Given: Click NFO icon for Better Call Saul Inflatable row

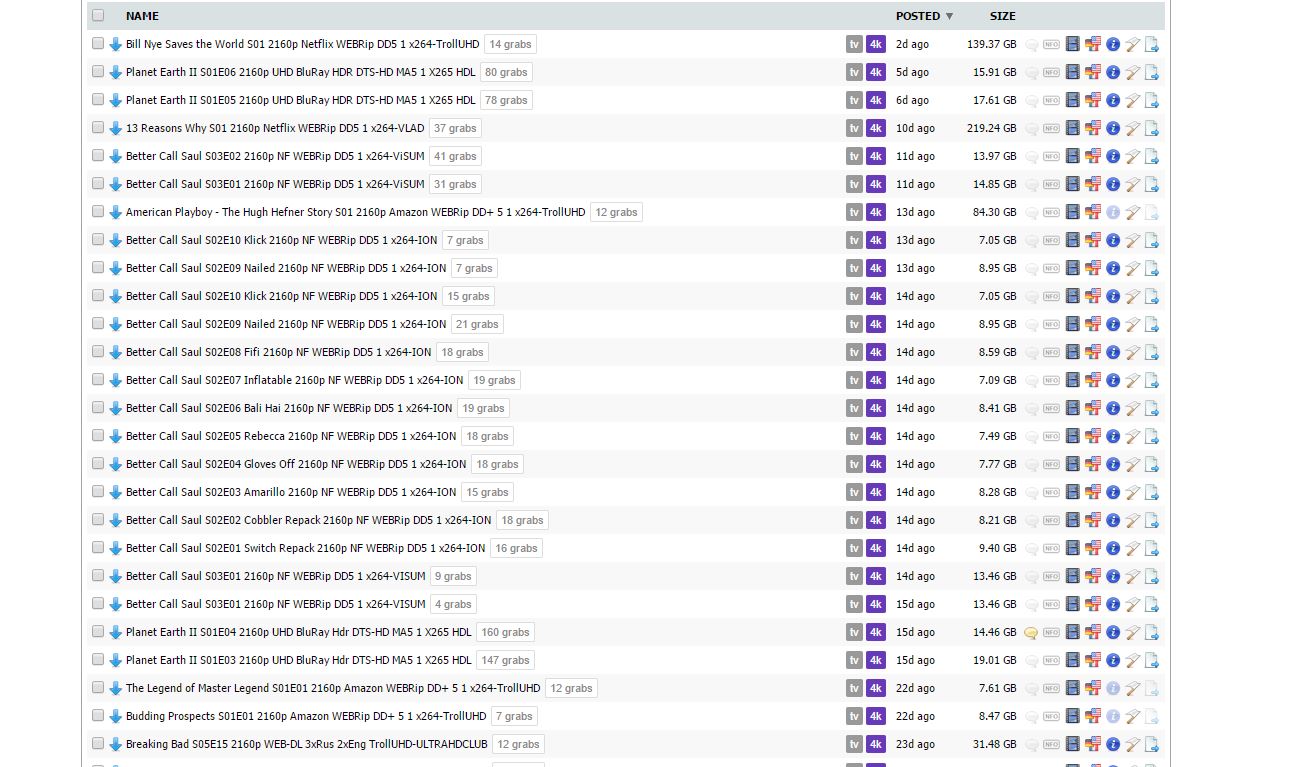Looking at the screenshot, I should click(x=1052, y=380).
